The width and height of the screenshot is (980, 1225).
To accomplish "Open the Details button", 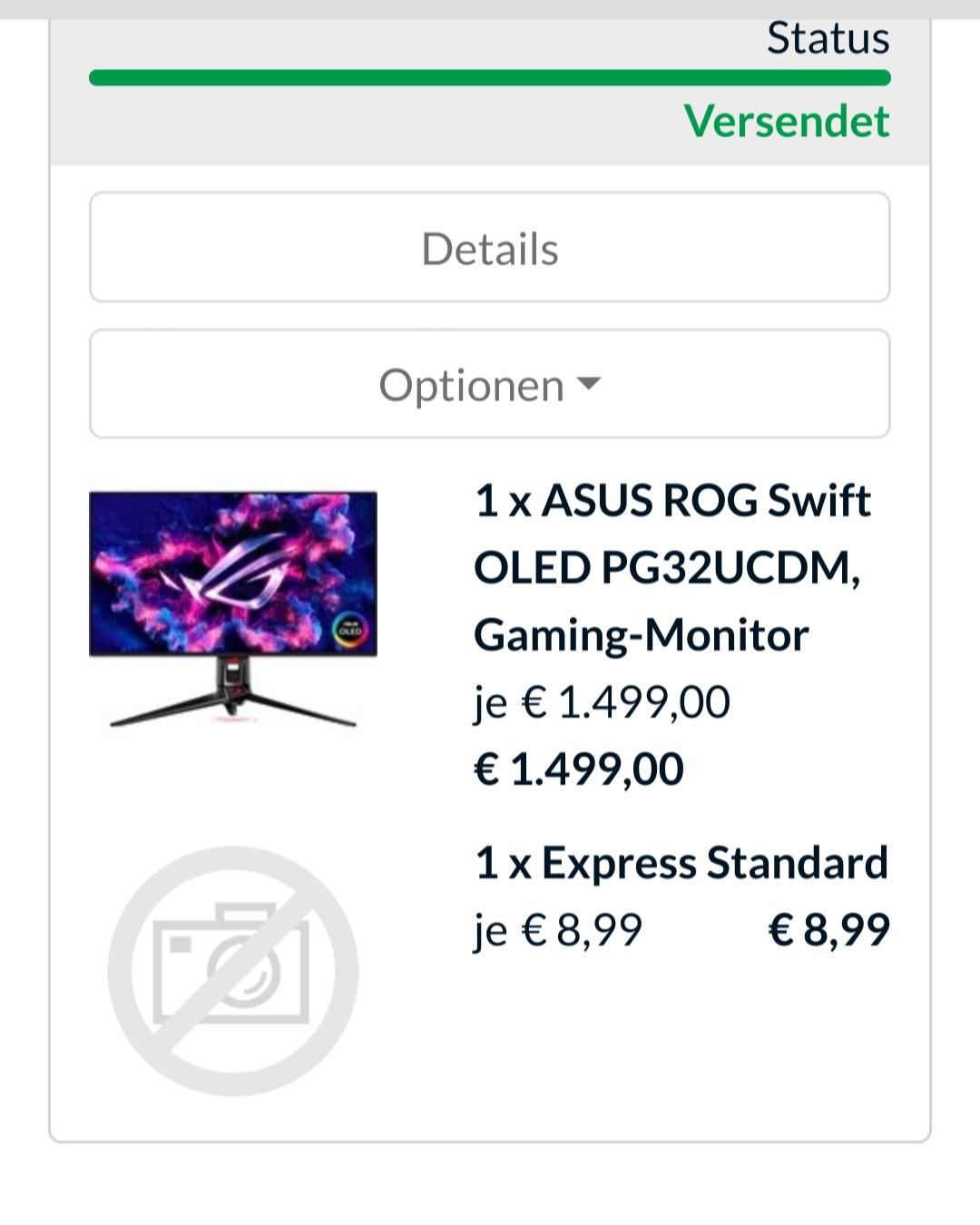I will tap(490, 247).
